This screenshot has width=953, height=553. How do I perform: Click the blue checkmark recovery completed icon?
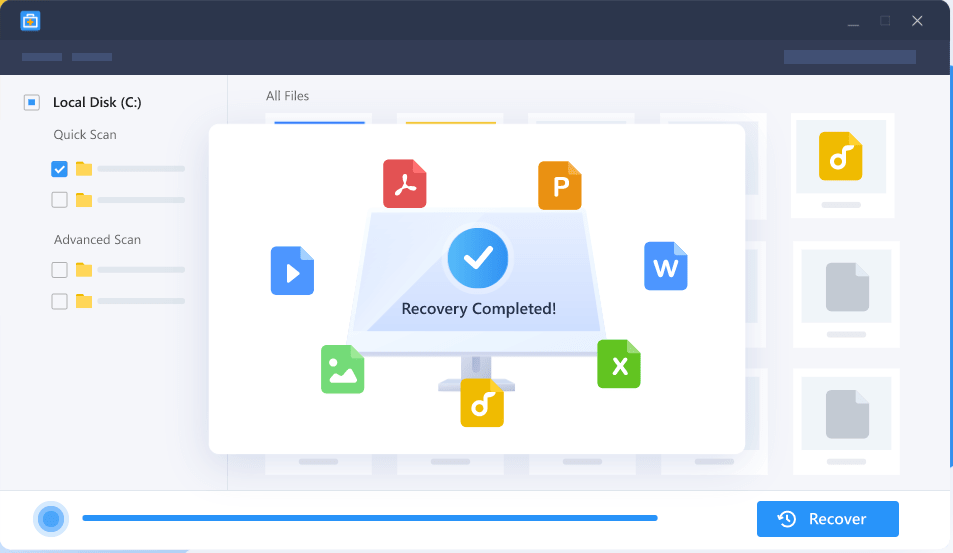(478, 258)
